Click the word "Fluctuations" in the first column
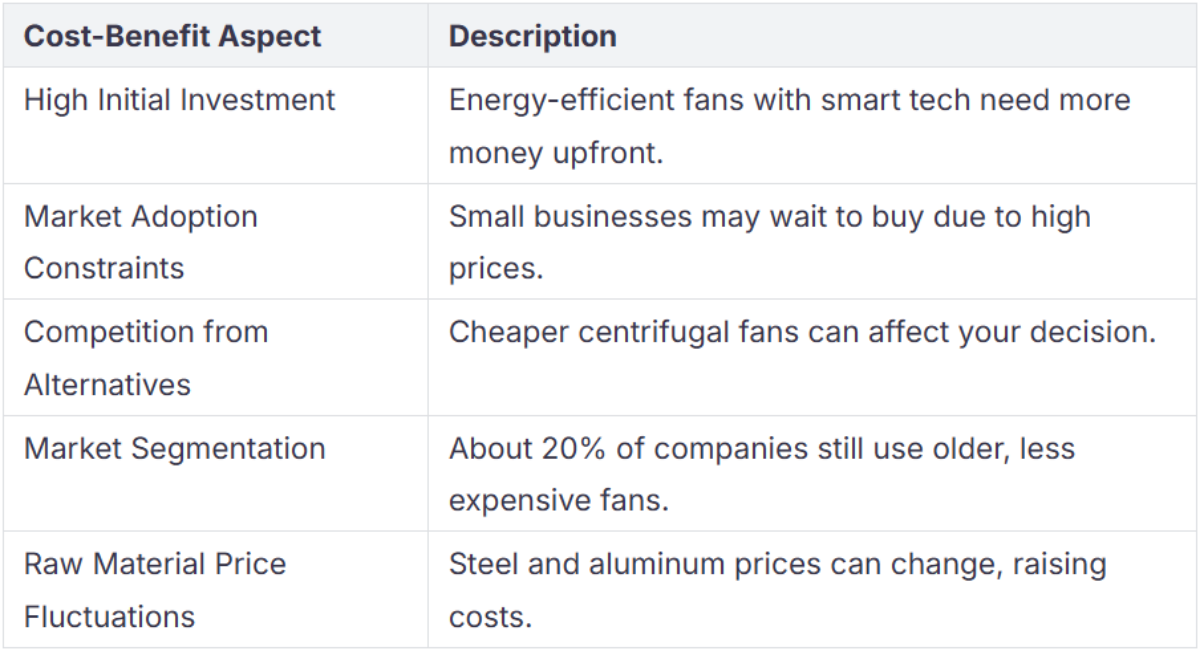The image size is (1200, 651). click(x=109, y=617)
